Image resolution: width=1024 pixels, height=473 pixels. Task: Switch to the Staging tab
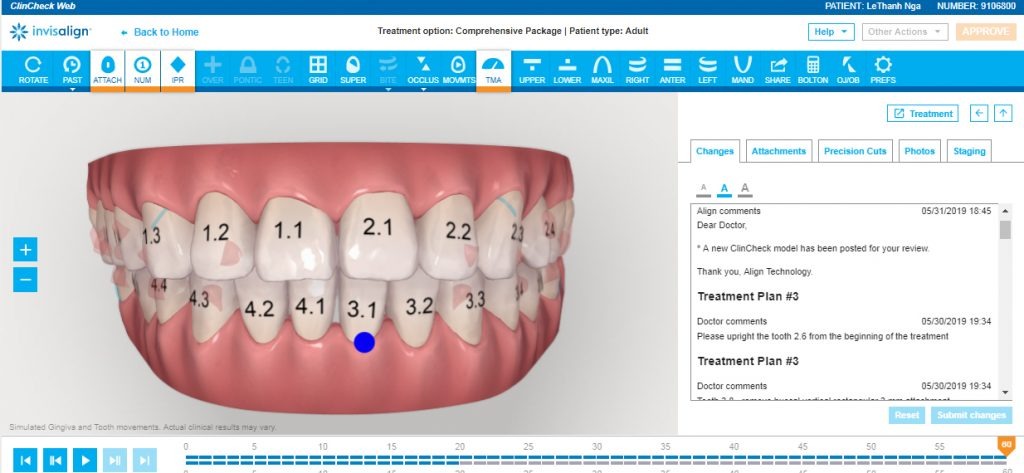click(969, 151)
